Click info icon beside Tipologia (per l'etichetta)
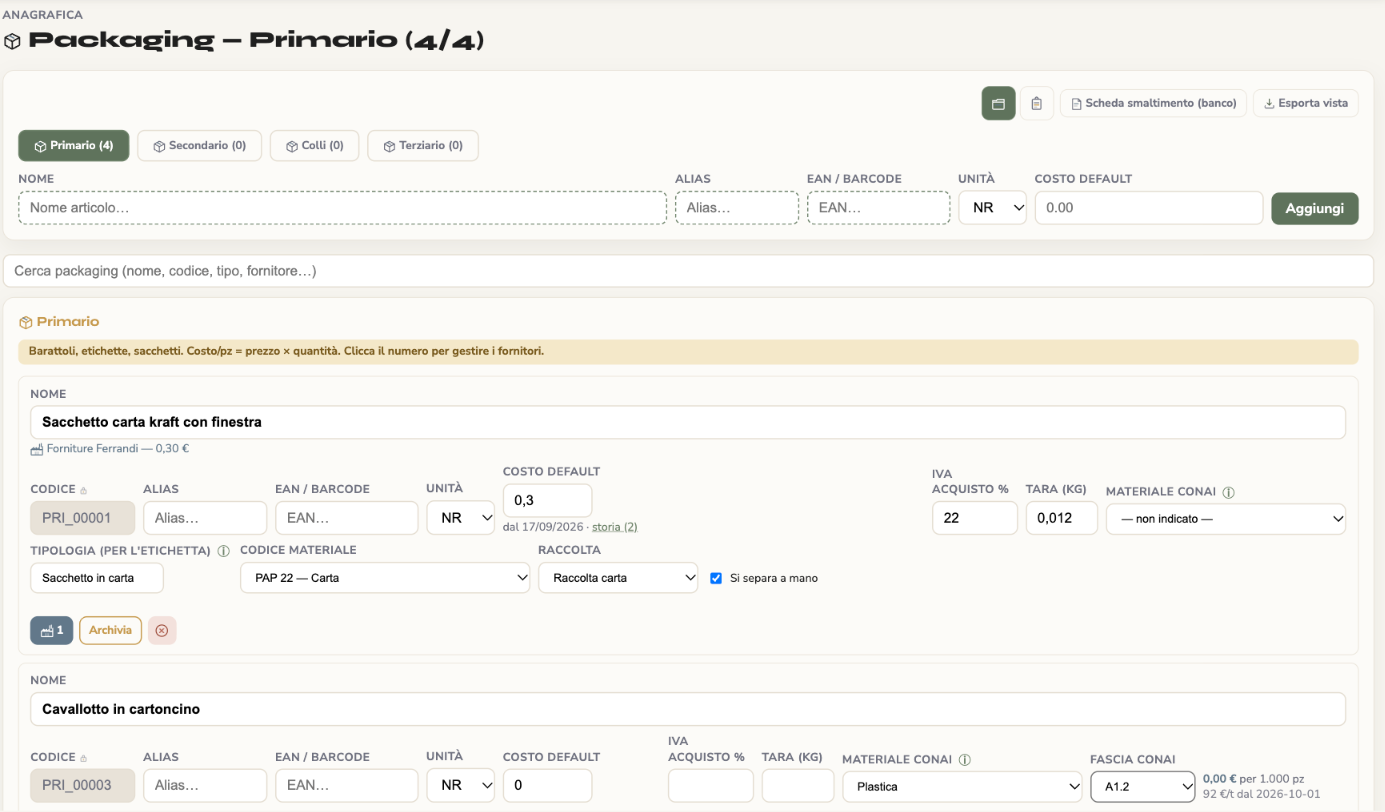1385x812 pixels. pos(224,550)
